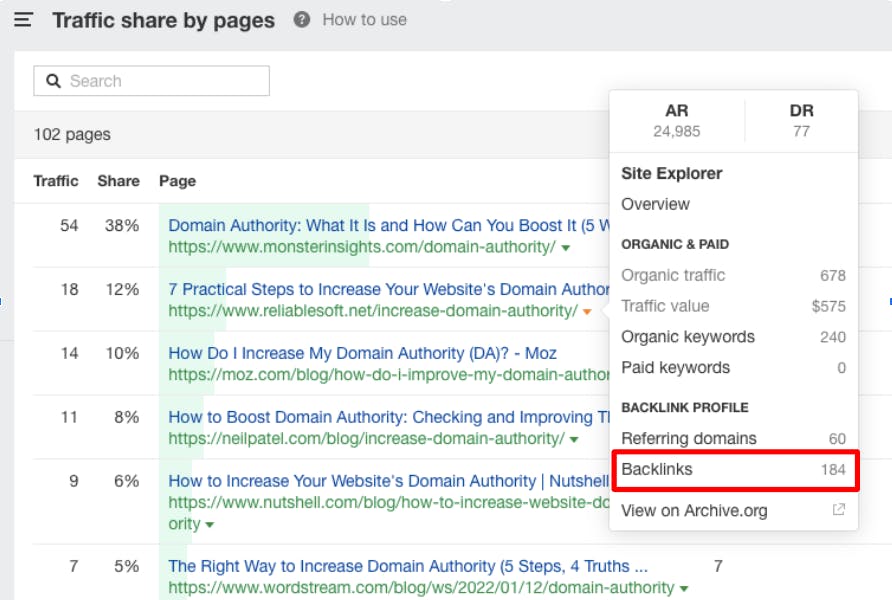Open 'Domain Authority: What It Is' page title

(389, 226)
